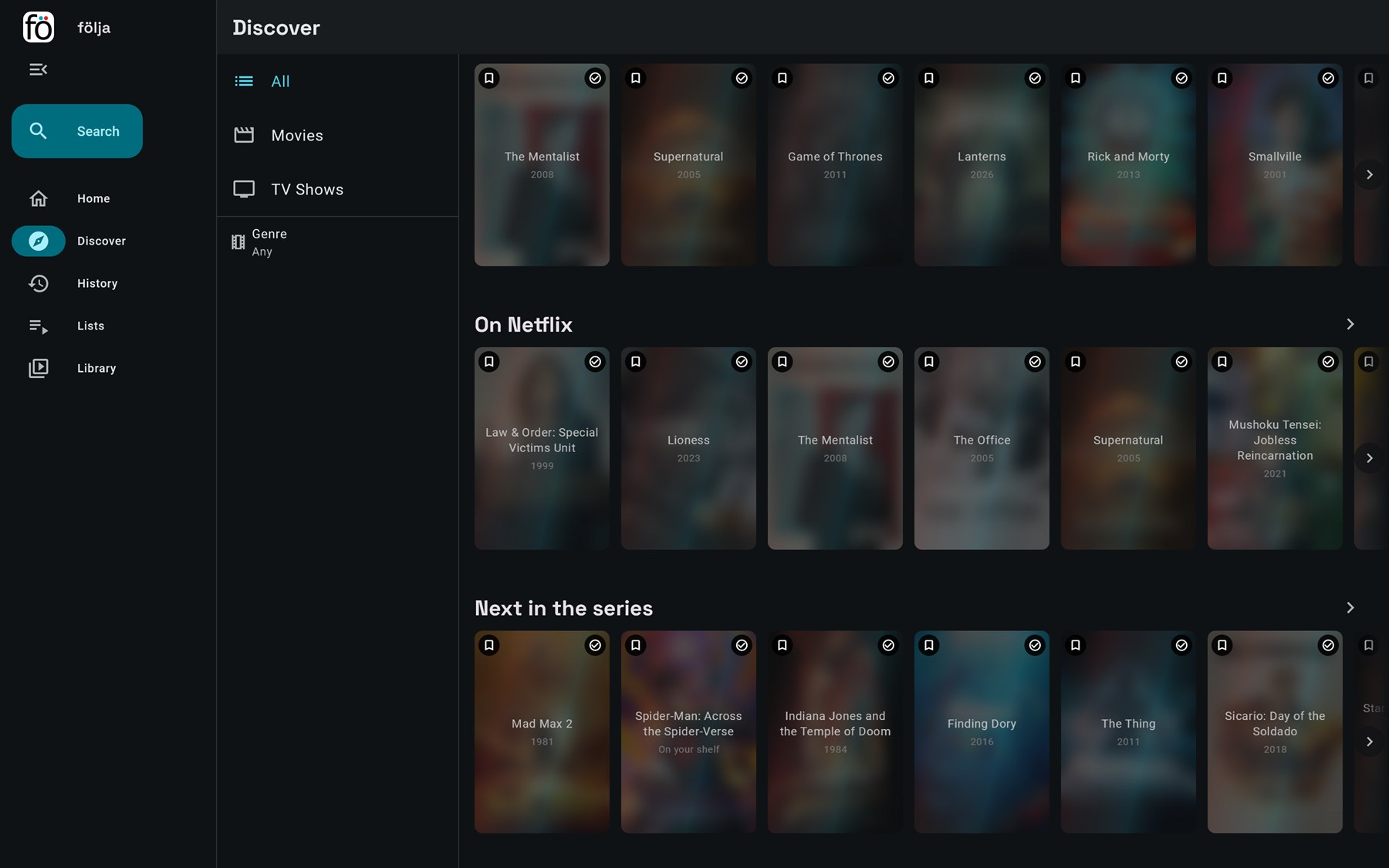This screenshot has height=868, width=1389.
Task: Mark The Thing as watched
Action: tap(1181, 645)
